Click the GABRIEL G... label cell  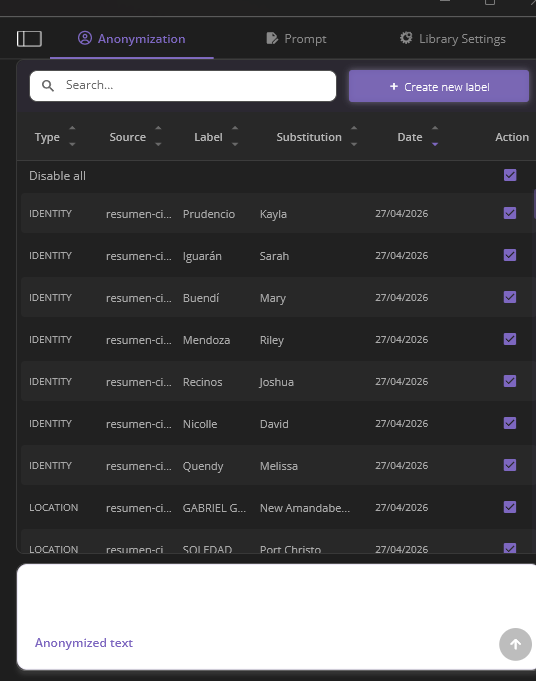(x=214, y=508)
